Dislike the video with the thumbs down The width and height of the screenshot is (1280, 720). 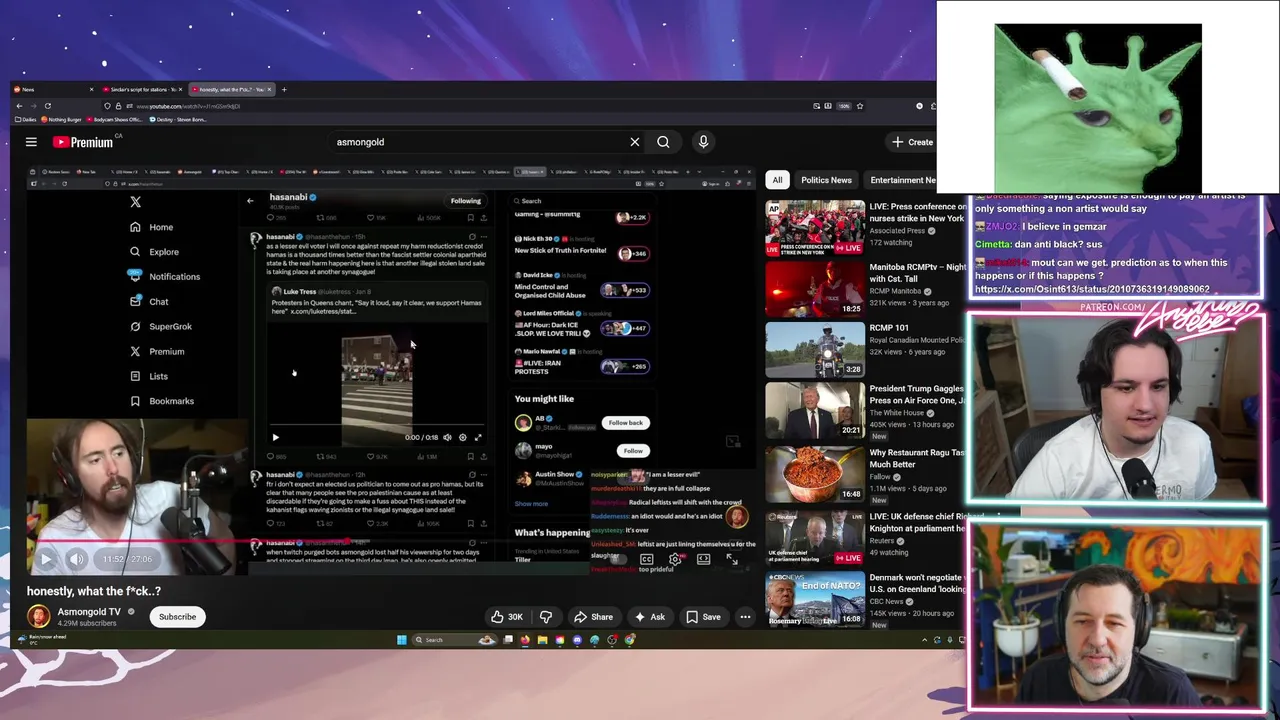click(546, 617)
